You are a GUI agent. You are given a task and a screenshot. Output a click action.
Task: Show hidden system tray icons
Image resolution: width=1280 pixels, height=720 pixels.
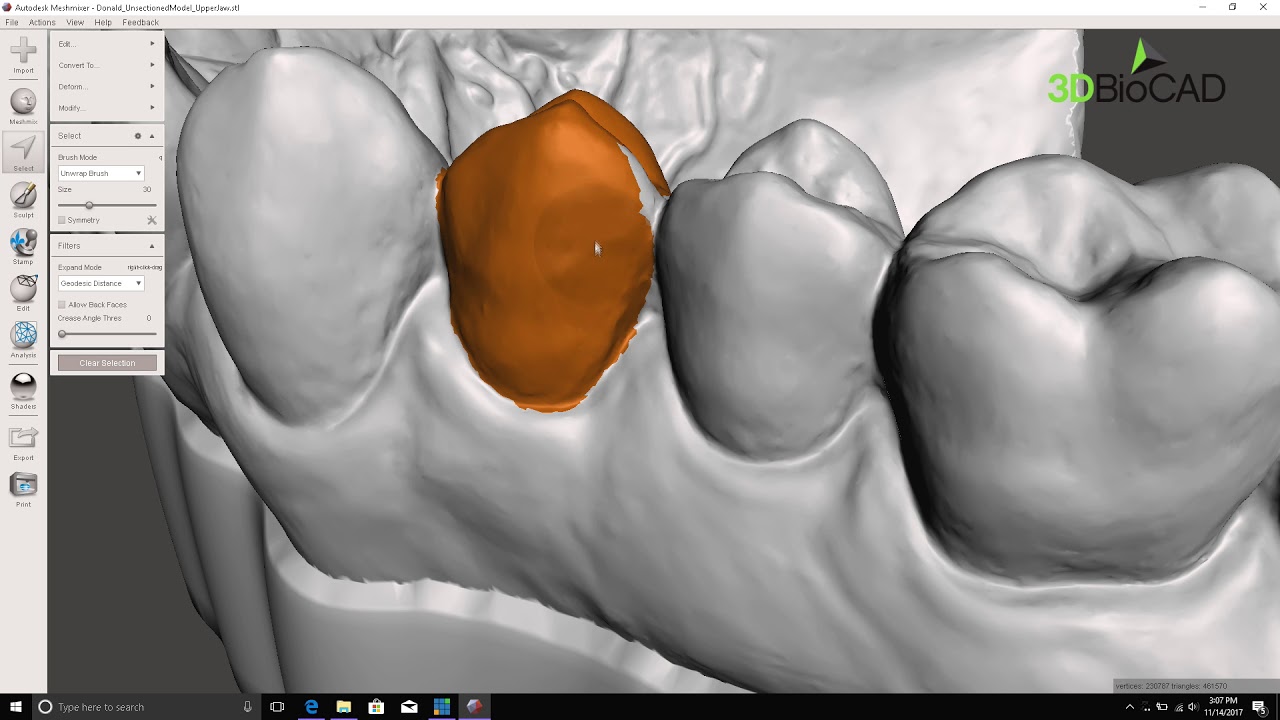point(1130,707)
